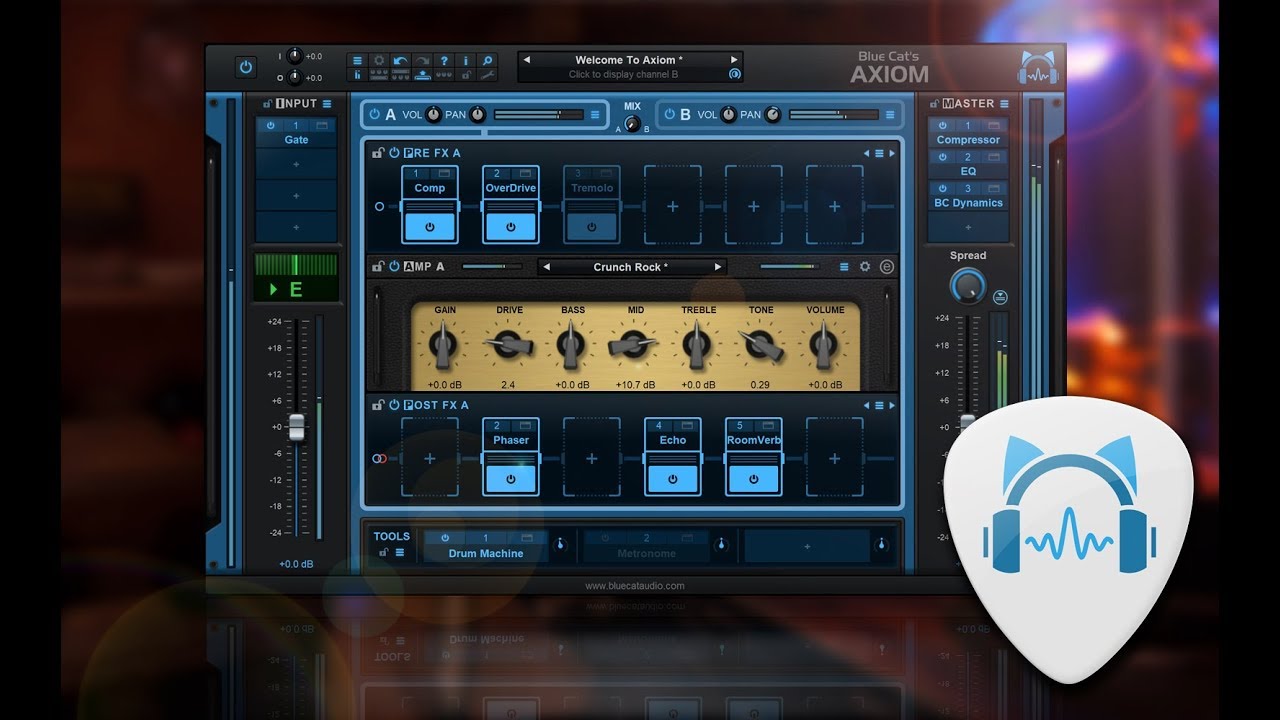This screenshot has height=720, width=1280.
Task: Open the TOOLS section menu icon
Action: [x=400, y=552]
